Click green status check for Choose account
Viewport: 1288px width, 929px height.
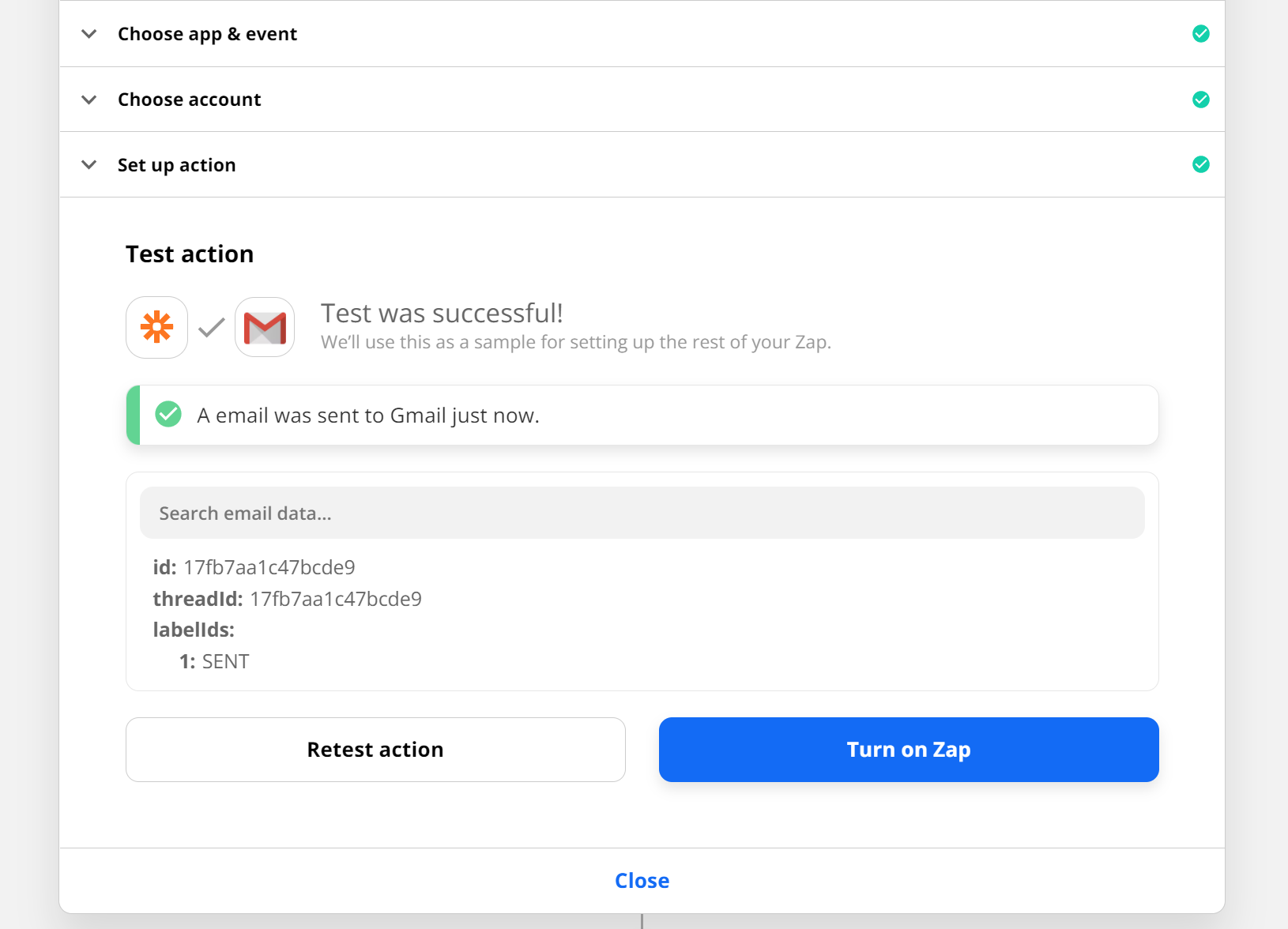click(x=1200, y=100)
